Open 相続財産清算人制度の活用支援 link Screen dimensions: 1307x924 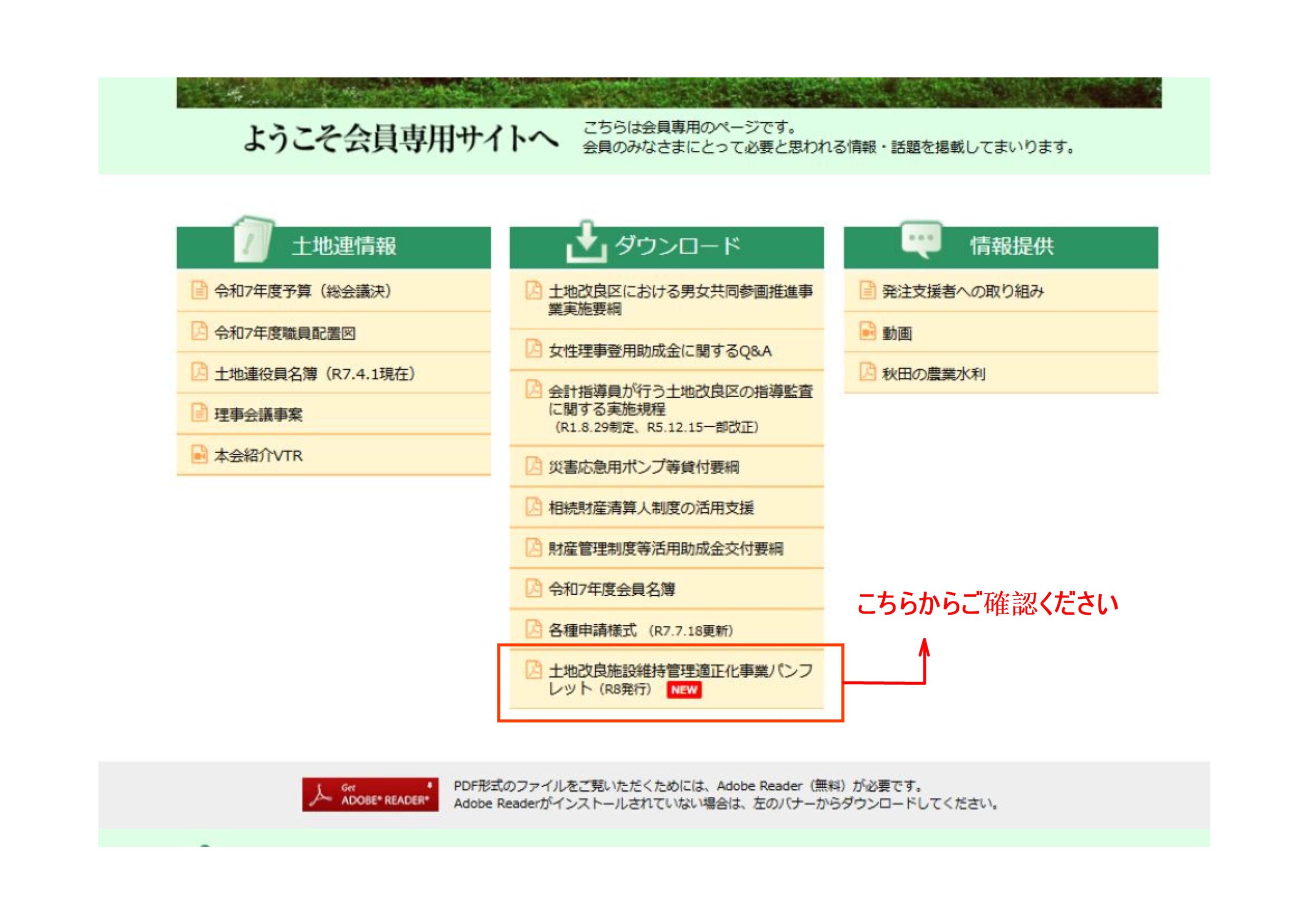tap(650, 508)
